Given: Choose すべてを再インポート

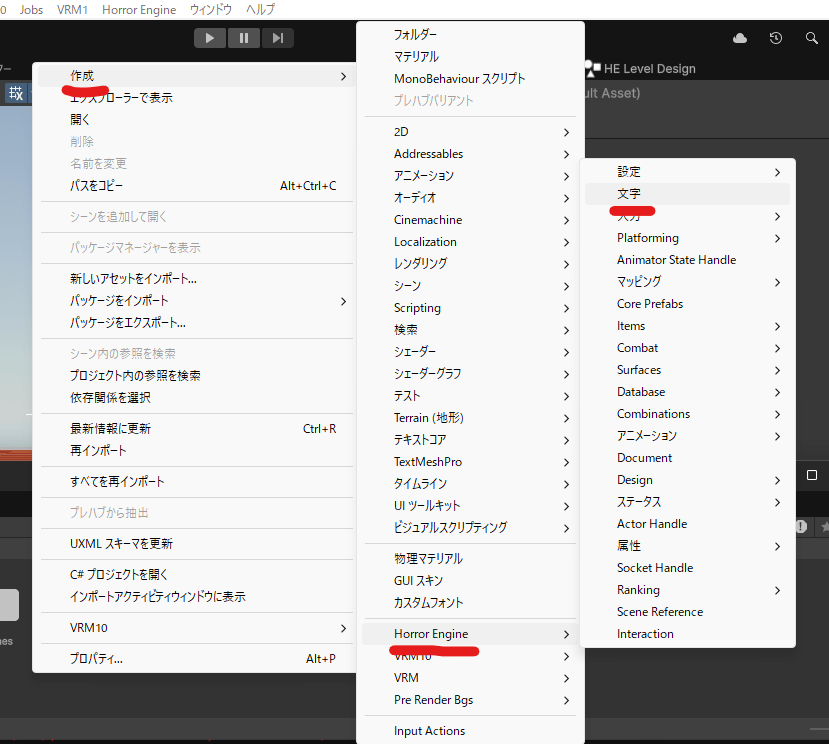Looking at the screenshot, I should (x=197, y=482).
